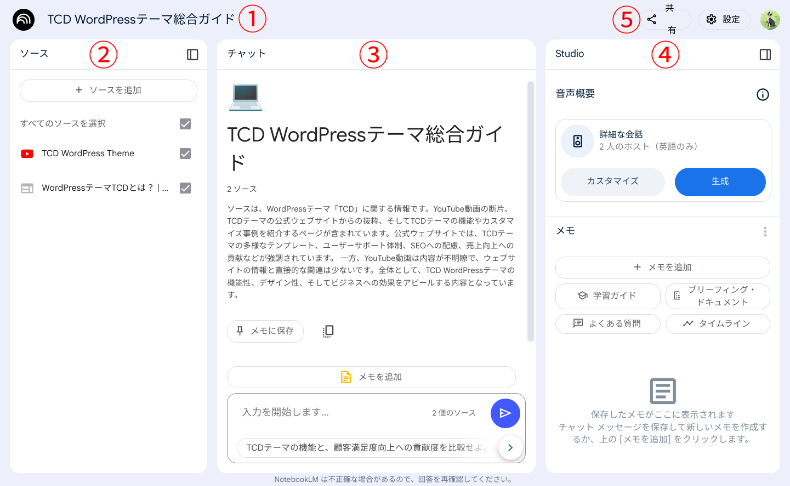Image resolution: width=790 pixels, height=486 pixels.
Task: Click 2個のソース label in input box
Action: [x=453, y=413]
